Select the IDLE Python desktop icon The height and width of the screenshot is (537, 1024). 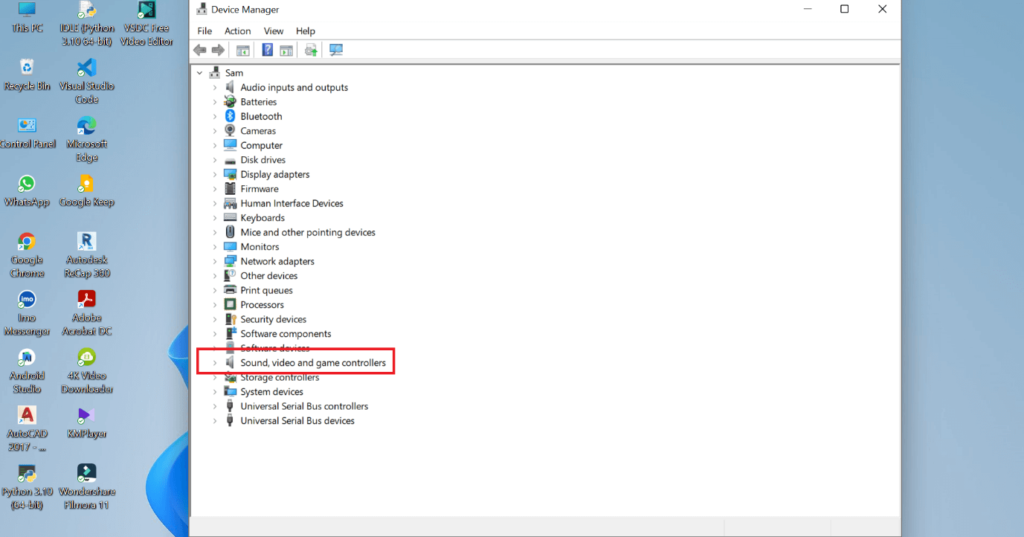(x=87, y=24)
